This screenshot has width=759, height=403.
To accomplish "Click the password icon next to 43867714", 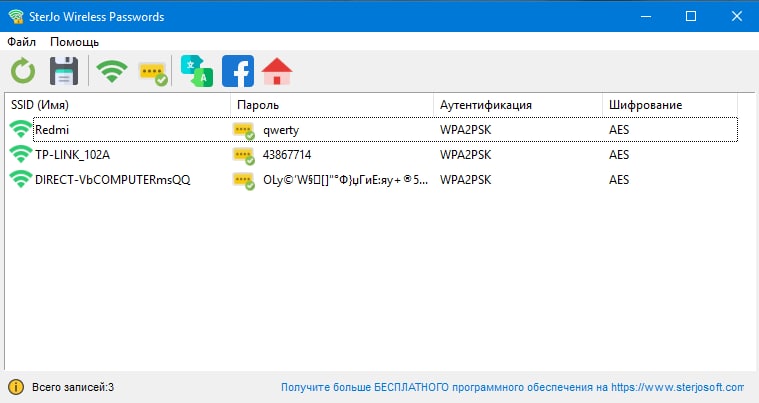I will [243, 156].
